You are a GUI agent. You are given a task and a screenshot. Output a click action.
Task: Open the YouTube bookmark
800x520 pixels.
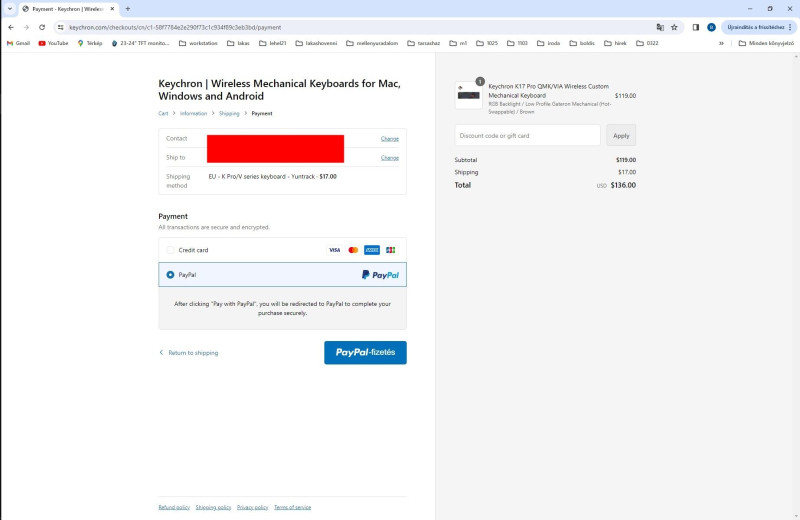(53, 43)
